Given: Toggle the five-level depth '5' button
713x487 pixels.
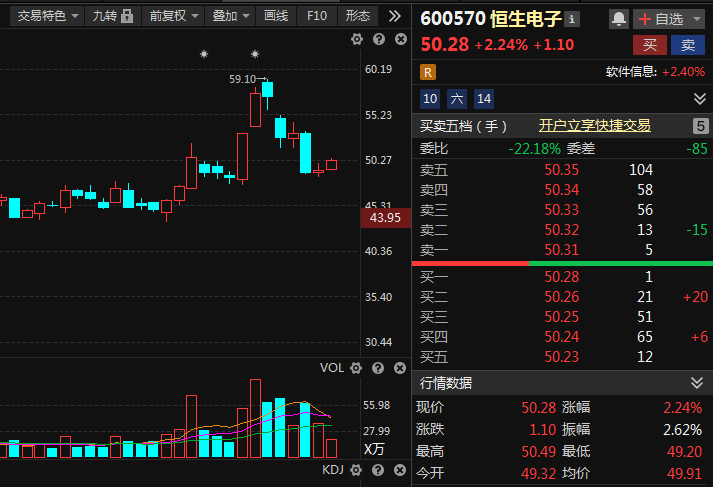Looking at the screenshot, I should click(701, 126).
